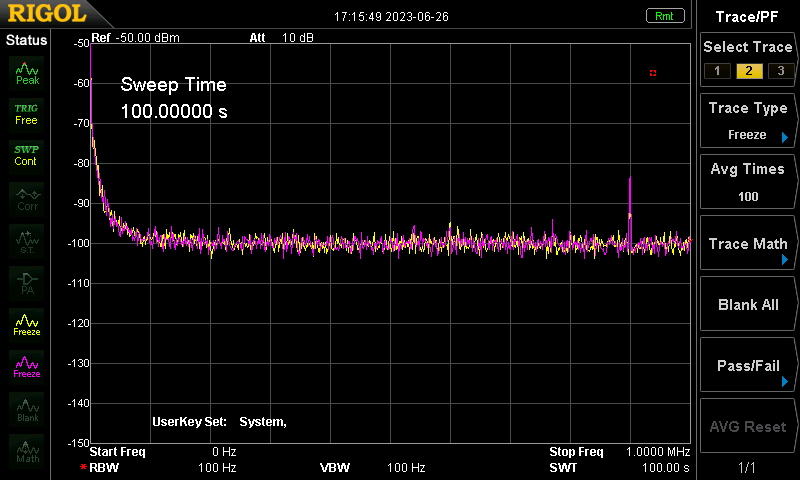The image size is (800, 480).
Task: Click the Trace/PF menu title
Action: point(747,17)
